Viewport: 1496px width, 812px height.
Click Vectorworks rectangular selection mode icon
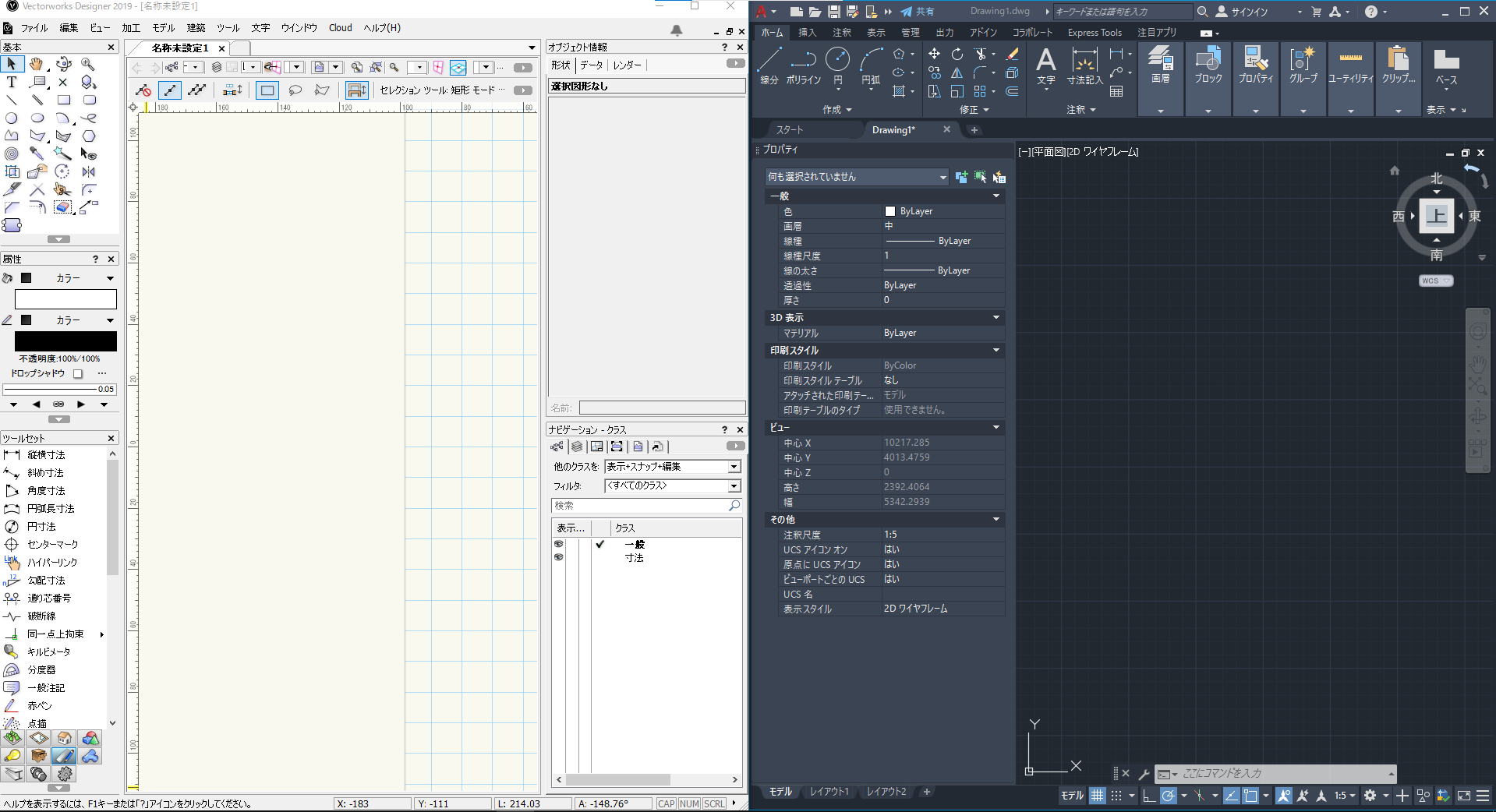coord(267,90)
